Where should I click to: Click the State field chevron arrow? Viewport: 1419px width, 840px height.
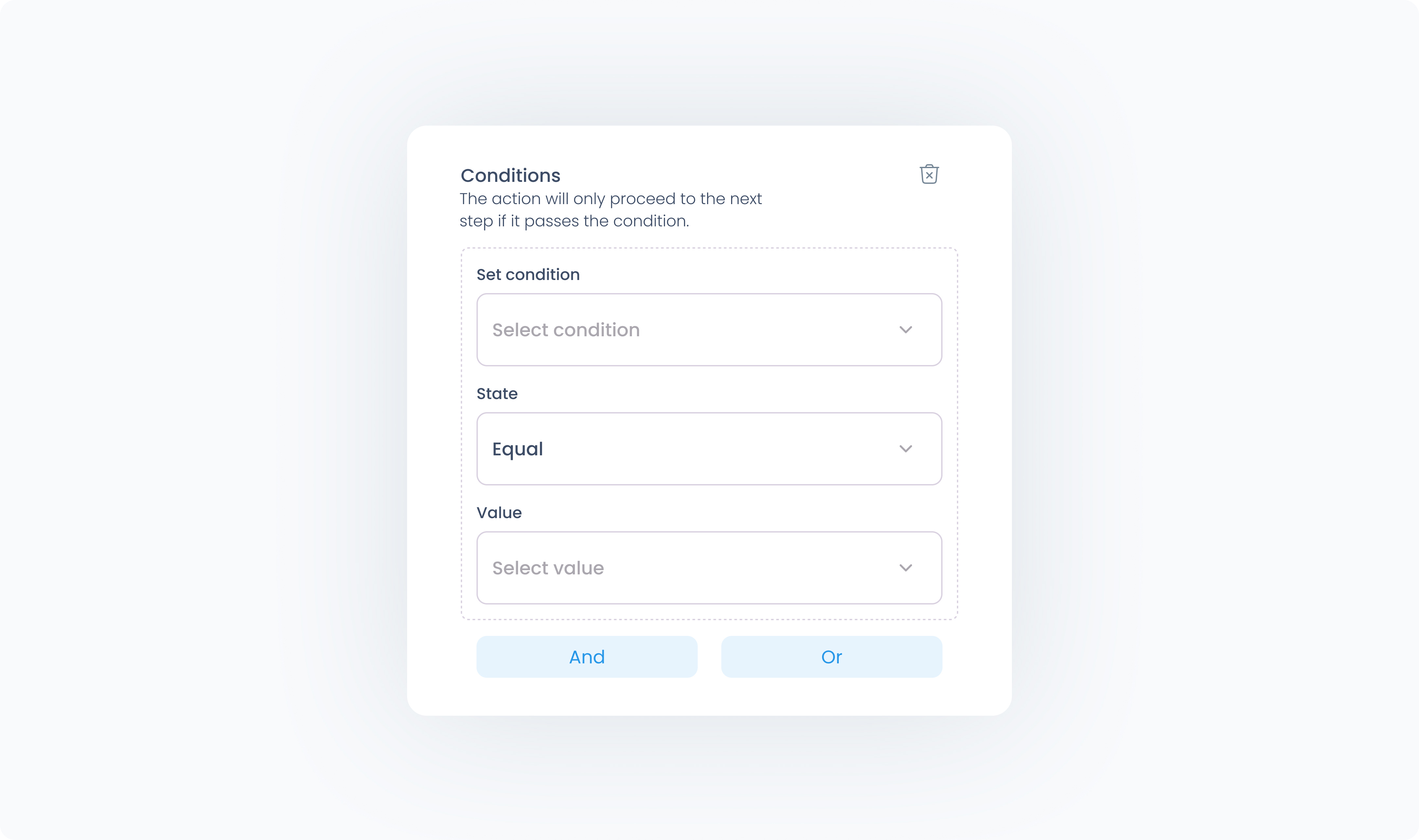(x=906, y=449)
